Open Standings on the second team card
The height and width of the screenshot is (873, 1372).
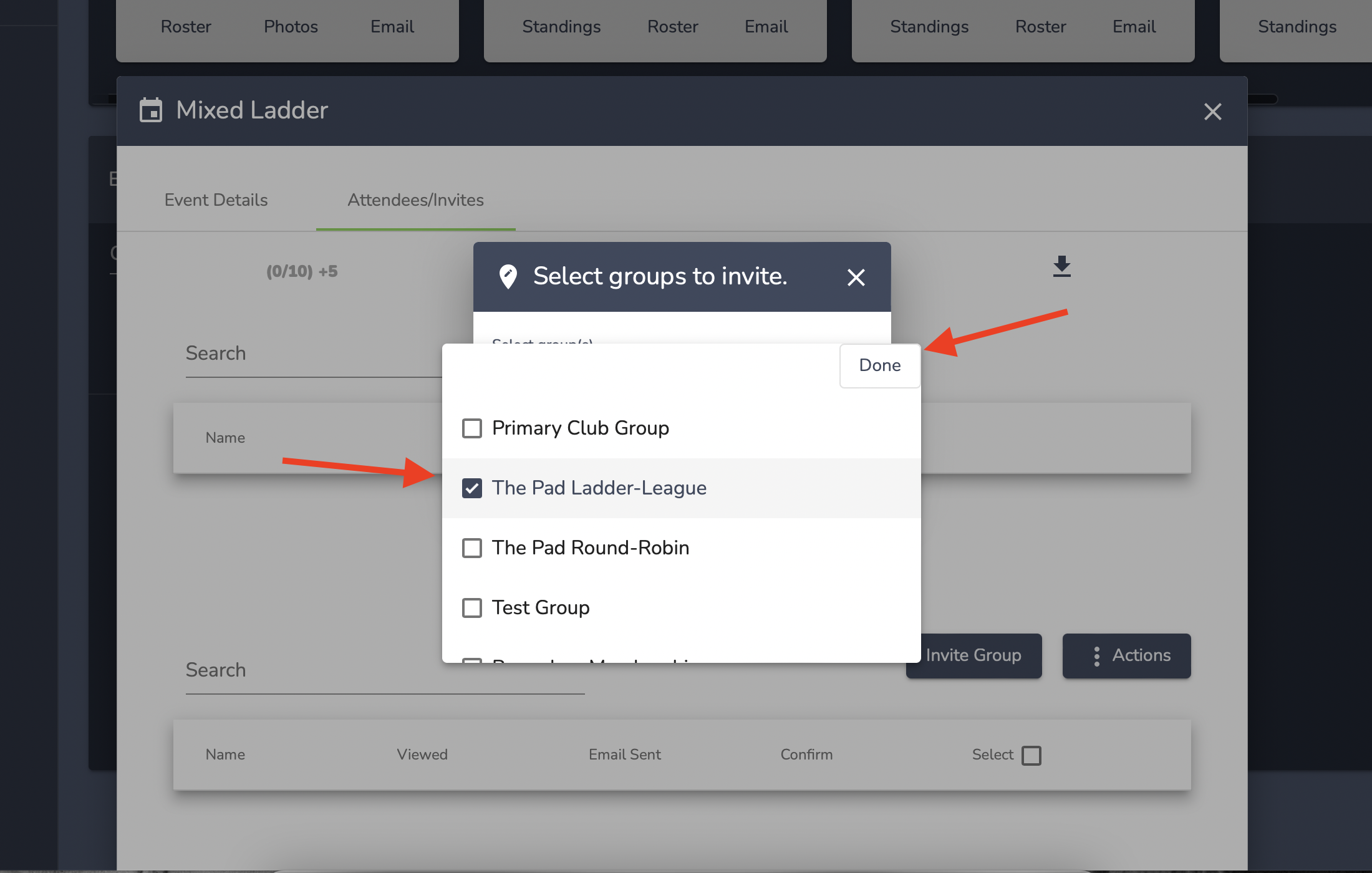tap(561, 27)
